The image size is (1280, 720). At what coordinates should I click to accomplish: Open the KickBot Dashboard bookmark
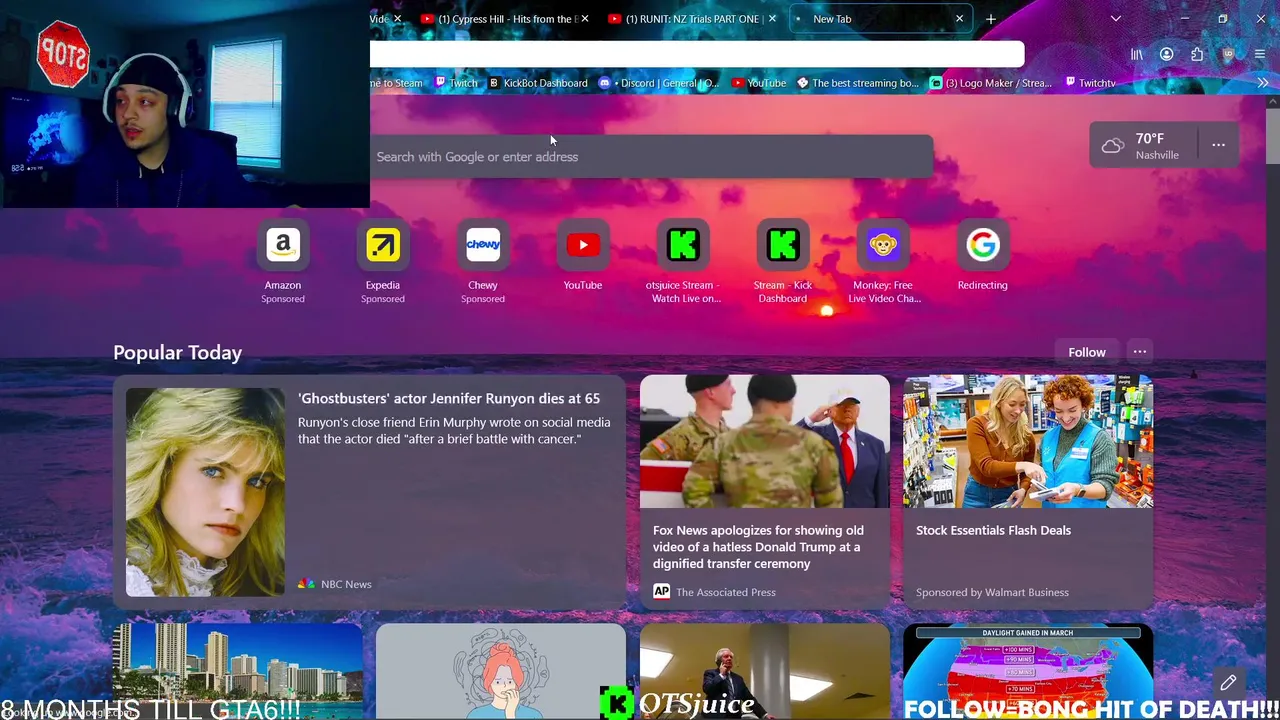538,83
